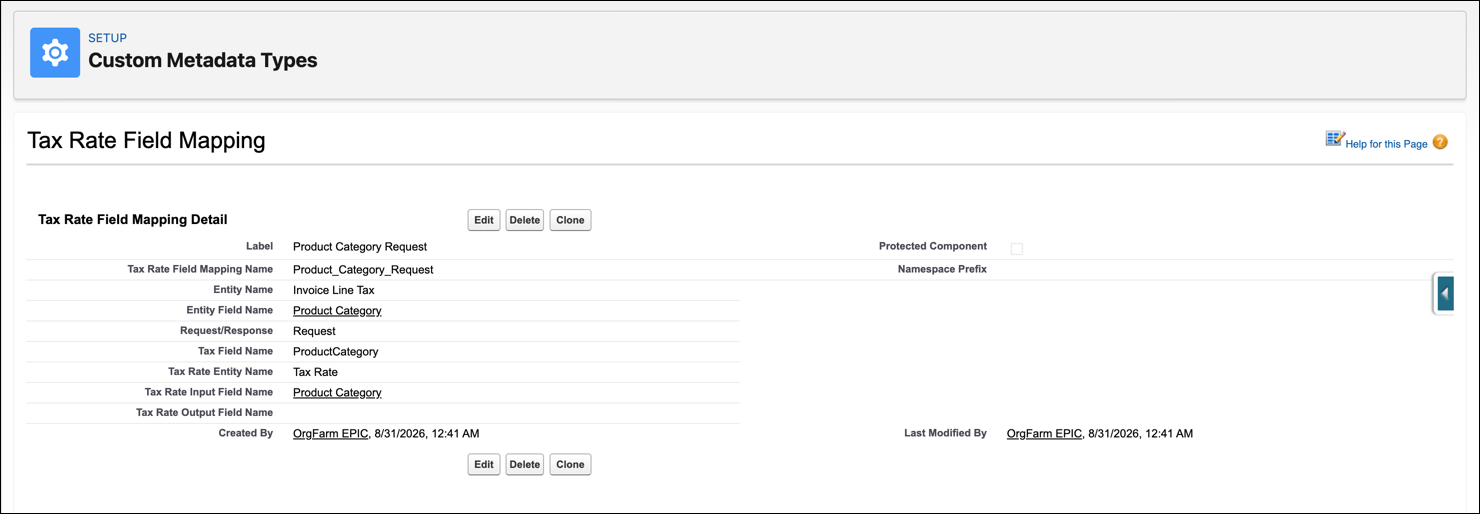
Task: Open the Tax Rate Input Field Product Category link
Action: pyautogui.click(x=337, y=393)
